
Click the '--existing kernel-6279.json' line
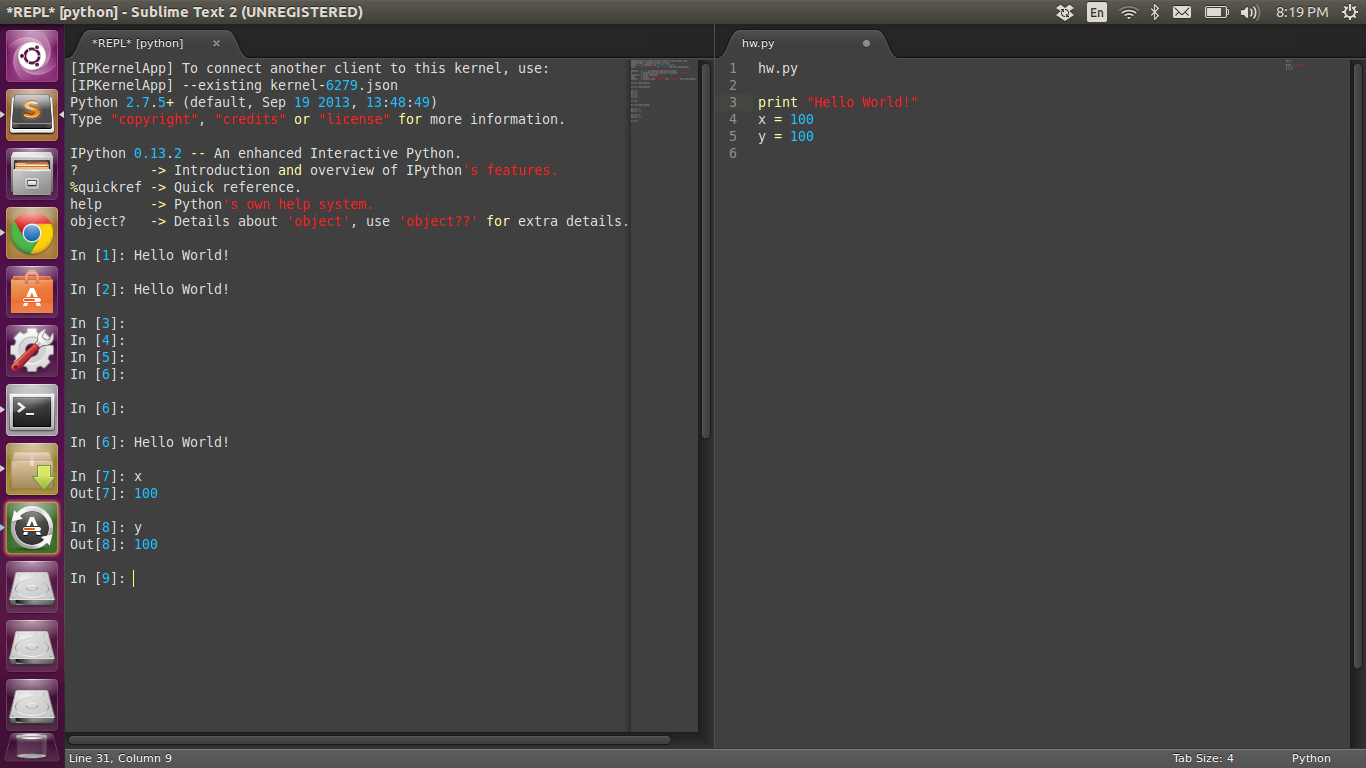(234, 85)
